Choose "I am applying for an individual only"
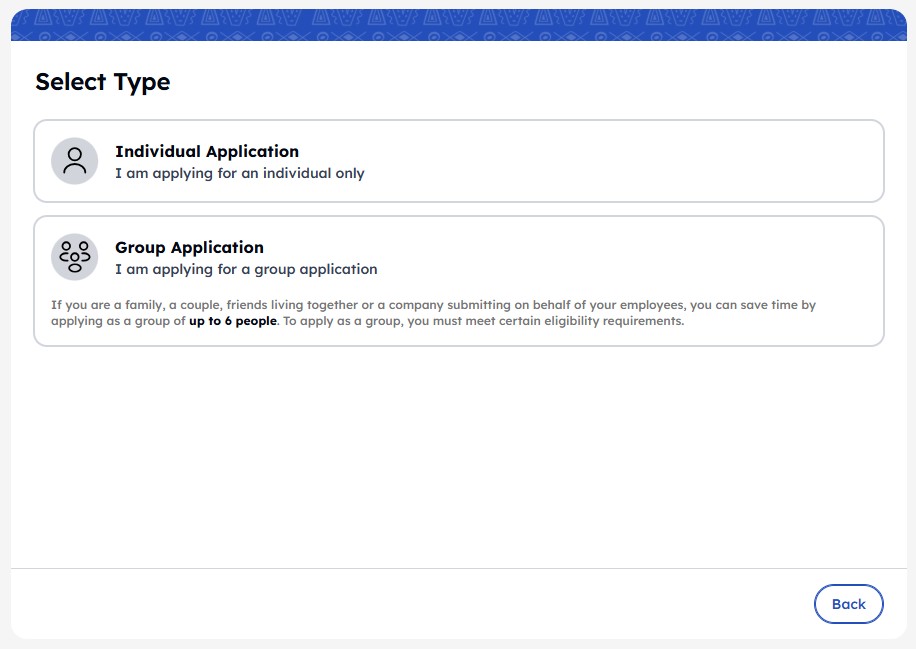 point(240,173)
